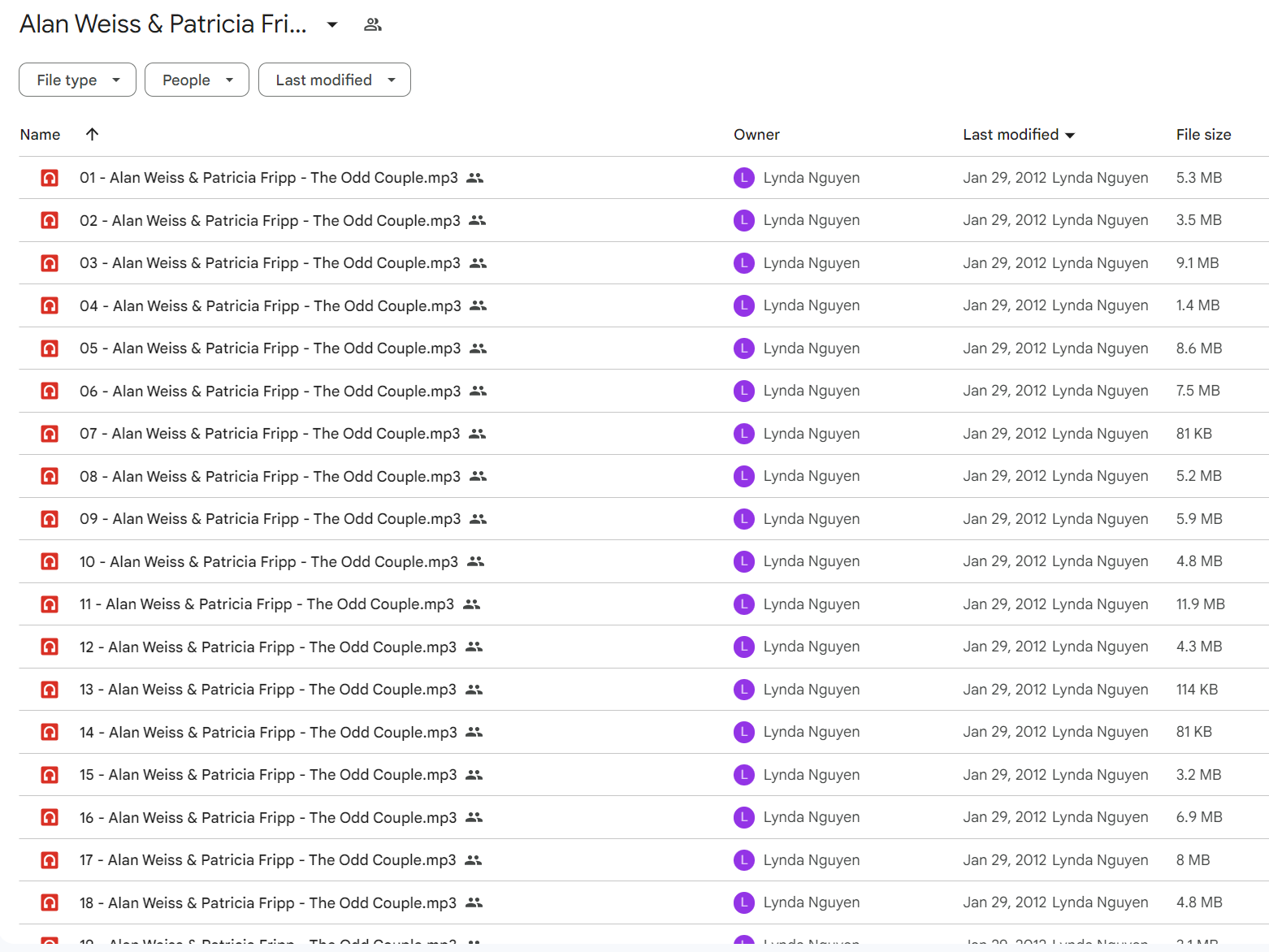The width and height of the screenshot is (1269, 952).
Task: Click the owner avatar in file 04 row
Action: point(744,305)
